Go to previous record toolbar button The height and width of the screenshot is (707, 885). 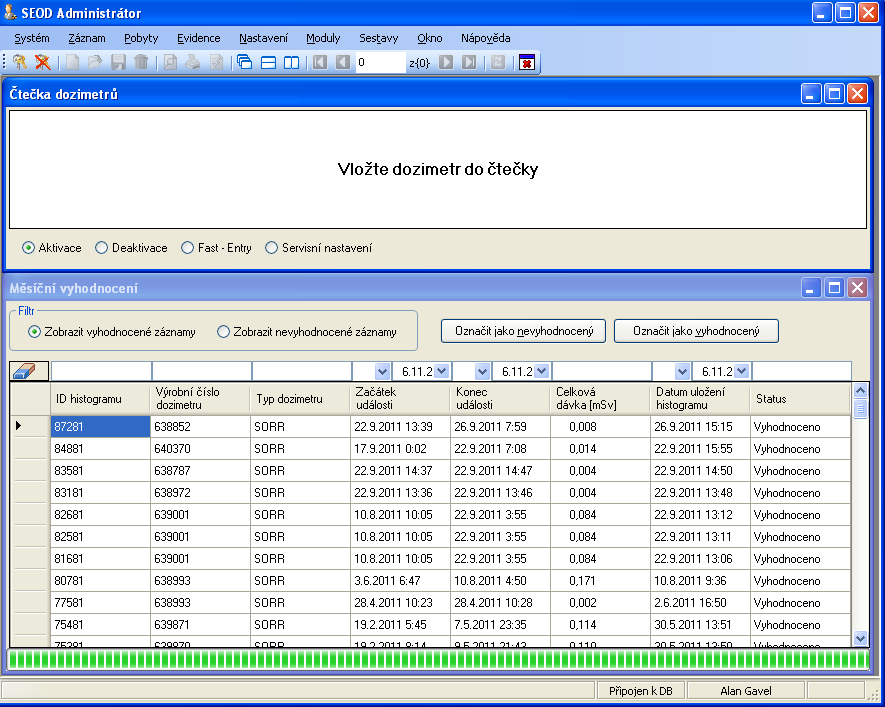(343, 62)
